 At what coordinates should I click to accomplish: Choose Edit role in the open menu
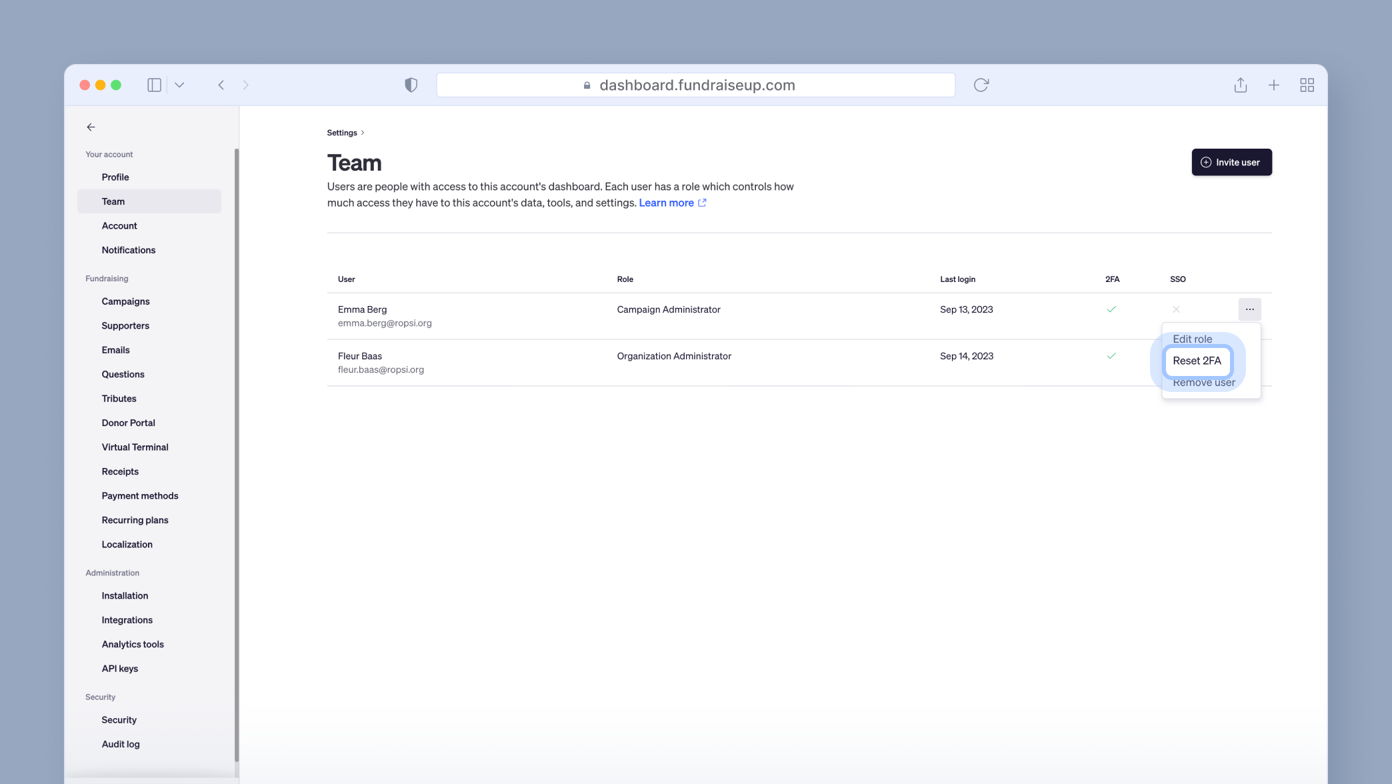click(x=1192, y=339)
